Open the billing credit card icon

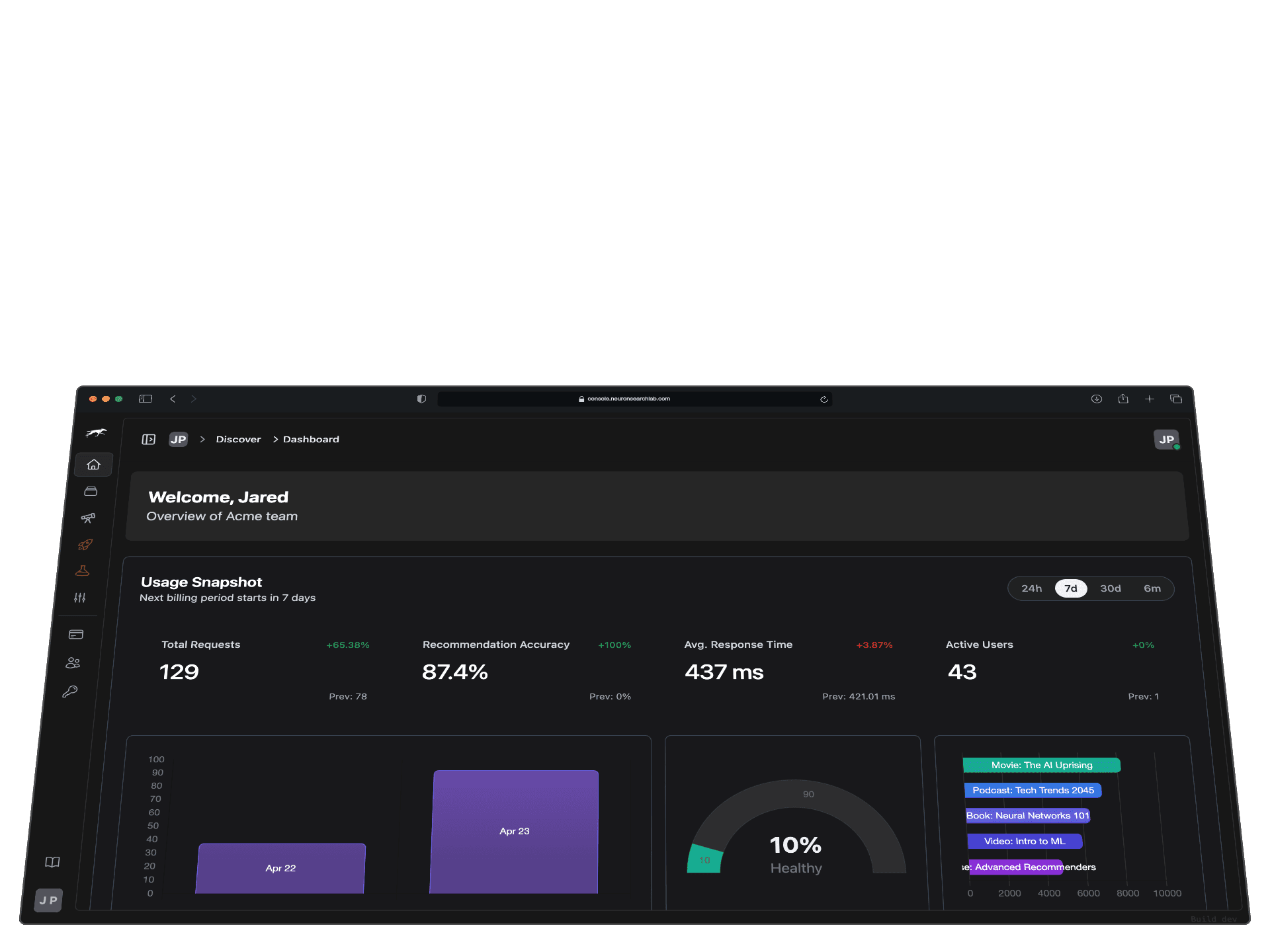point(75,634)
